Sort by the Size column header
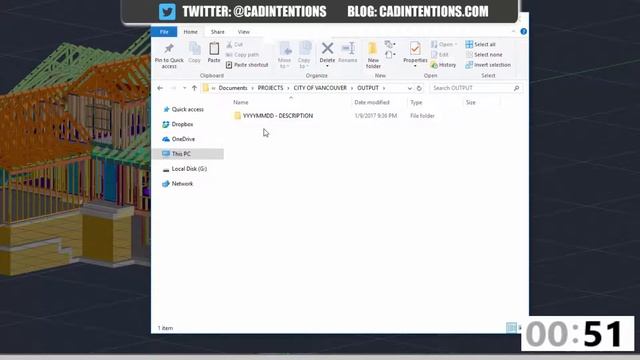The image size is (640, 360). pyautogui.click(x=471, y=102)
